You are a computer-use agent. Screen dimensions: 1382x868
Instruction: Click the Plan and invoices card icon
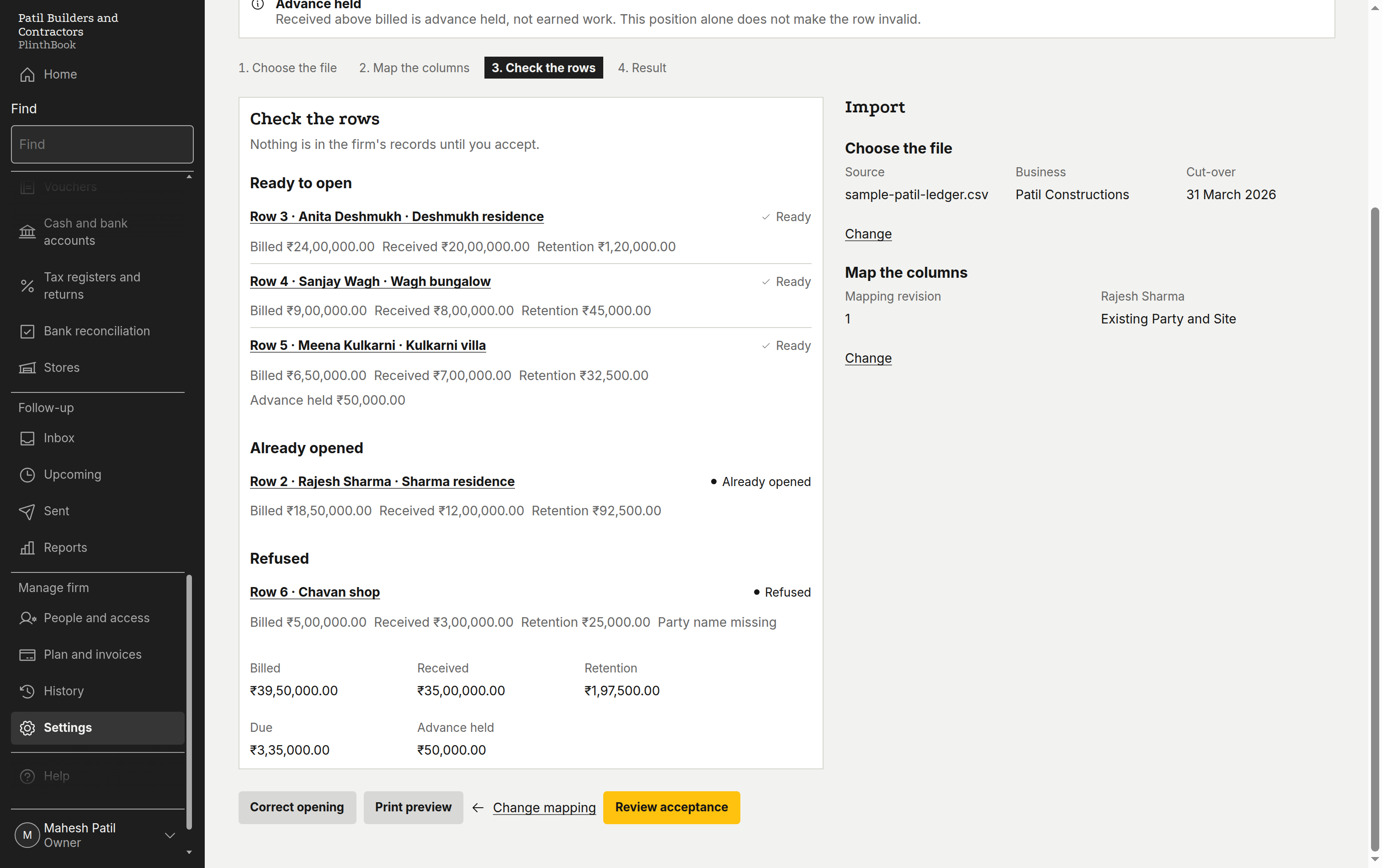27,655
